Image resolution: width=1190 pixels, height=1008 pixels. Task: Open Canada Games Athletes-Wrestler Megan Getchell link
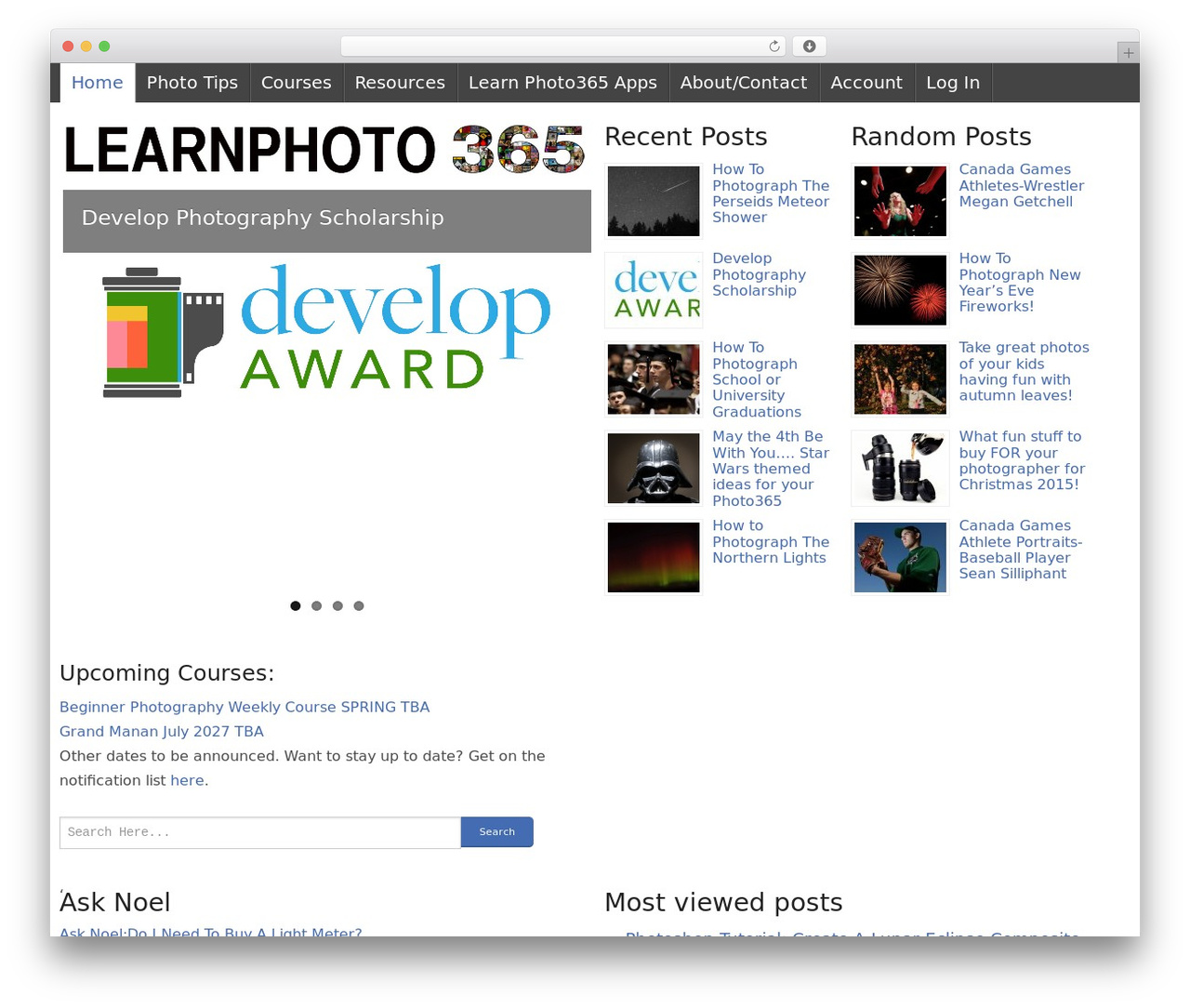coord(1022,186)
